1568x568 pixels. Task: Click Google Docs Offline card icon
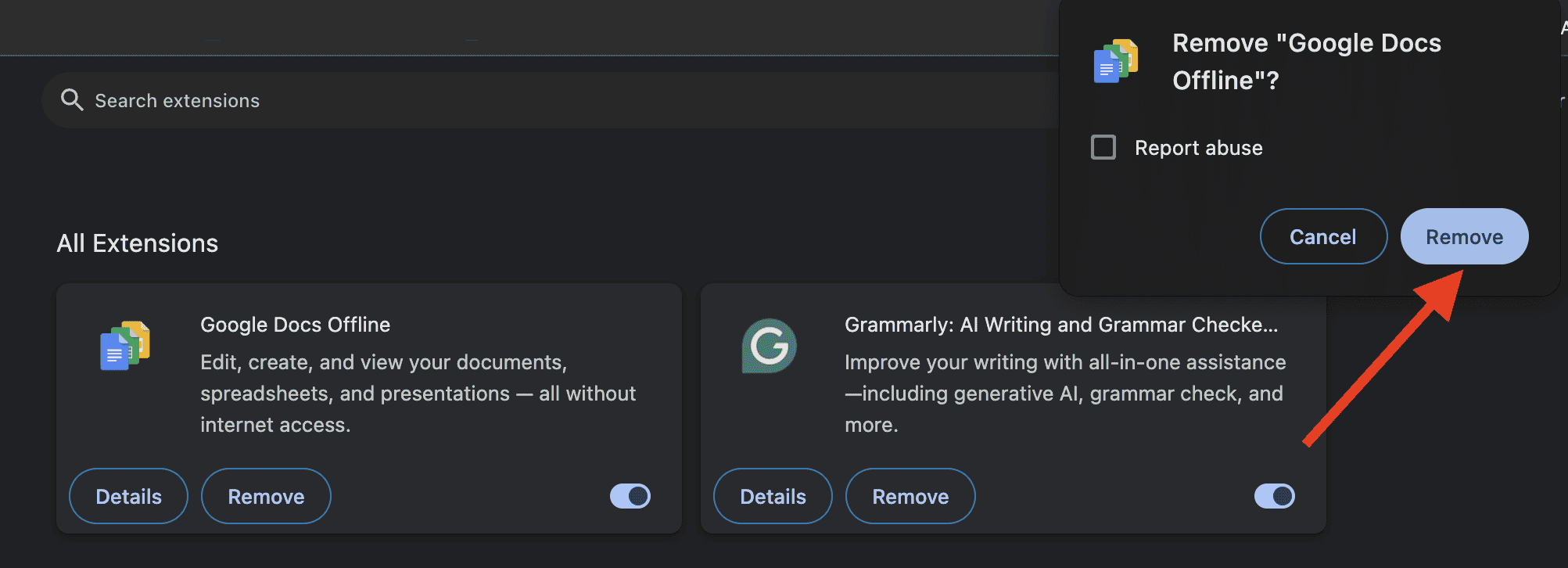tap(125, 345)
